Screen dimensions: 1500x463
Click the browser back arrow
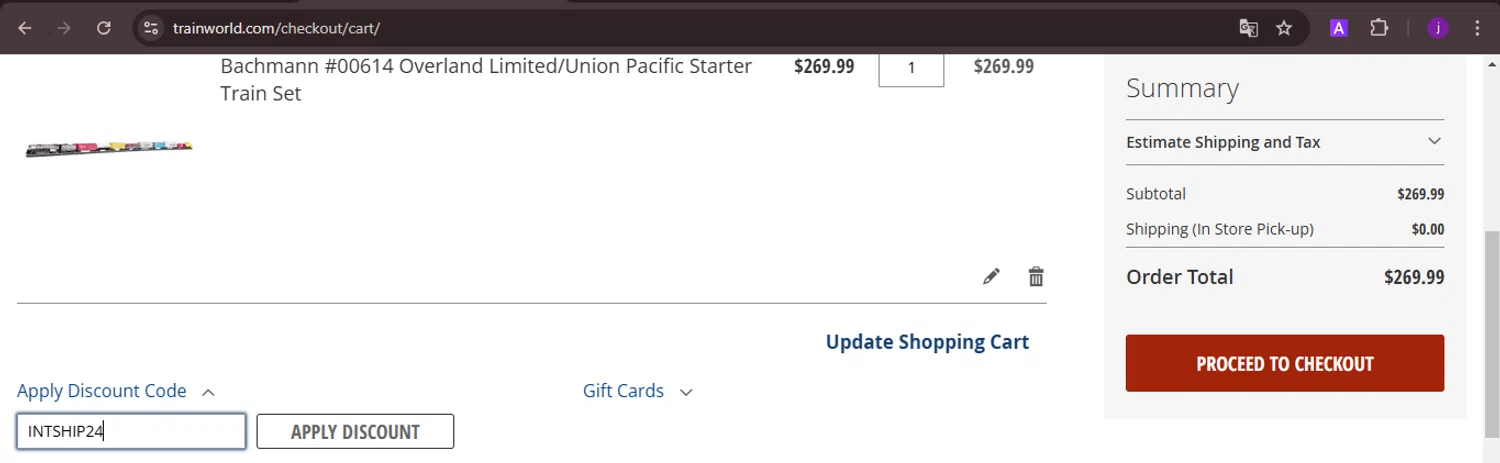[x=25, y=28]
